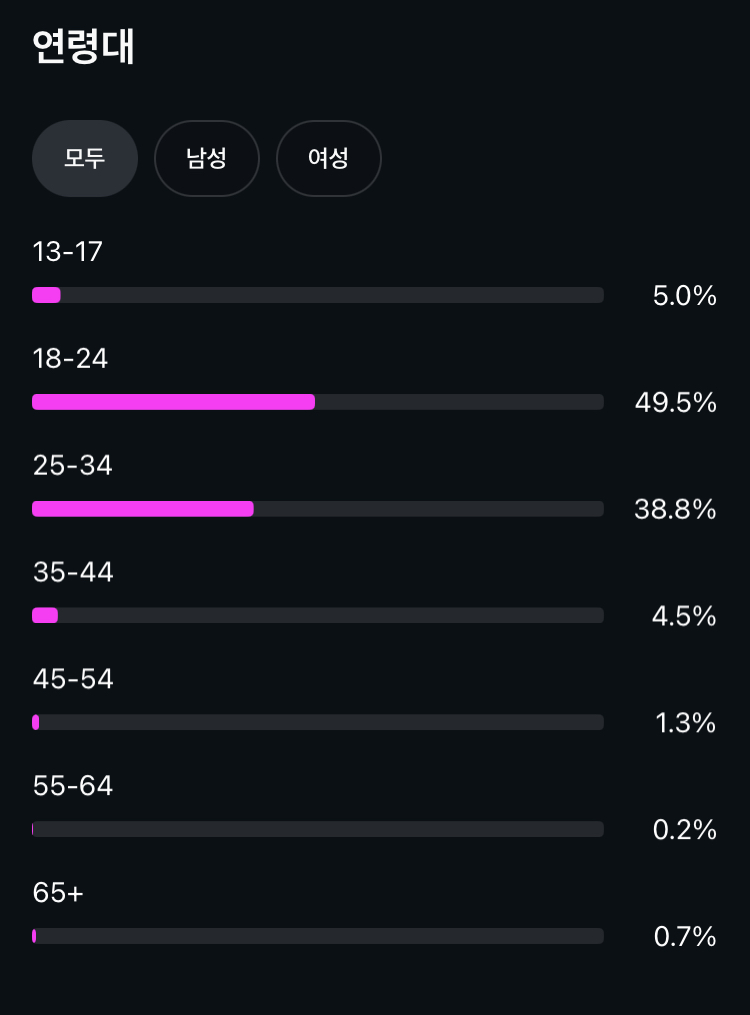750x1015 pixels.
Task: Click the 65+ age label
Action: pos(58,893)
